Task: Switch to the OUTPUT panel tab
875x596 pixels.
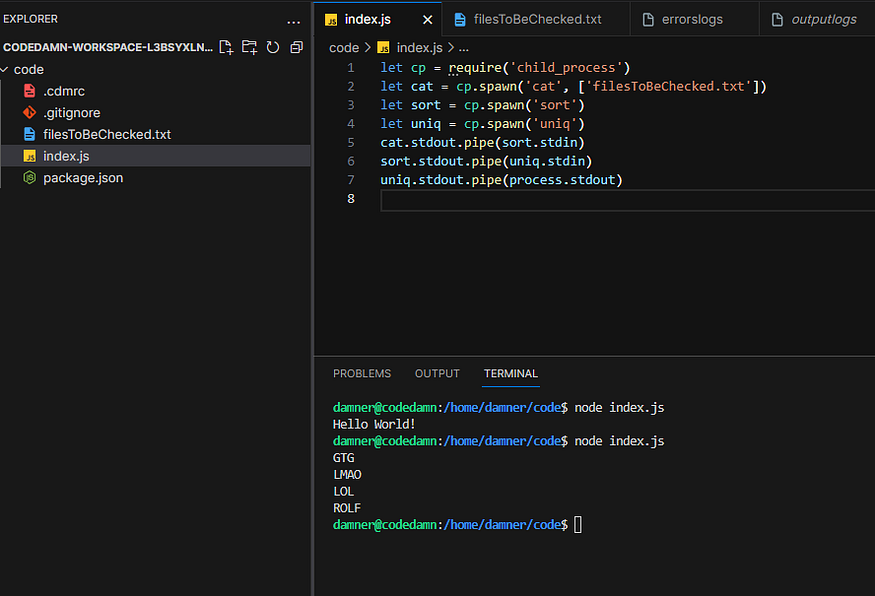Action: coord(437,373)
